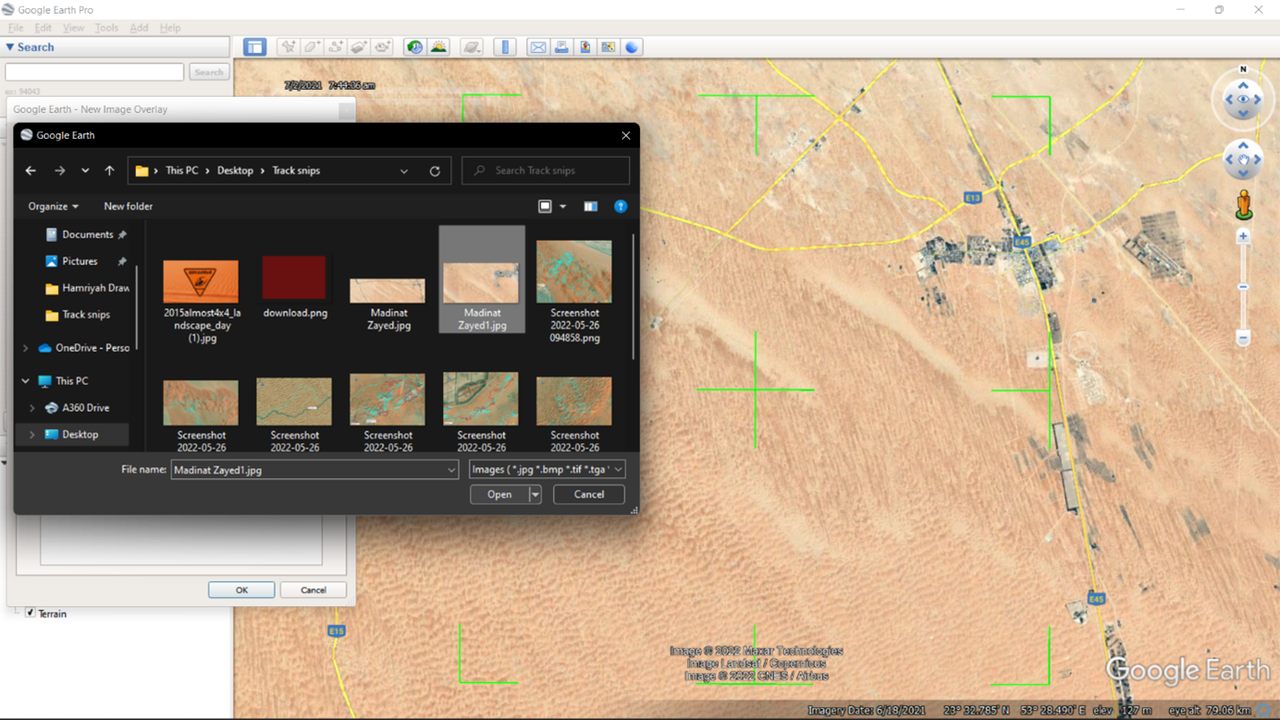
Task: Click View in Google Maps icon
Action: (x=609, y=47)
